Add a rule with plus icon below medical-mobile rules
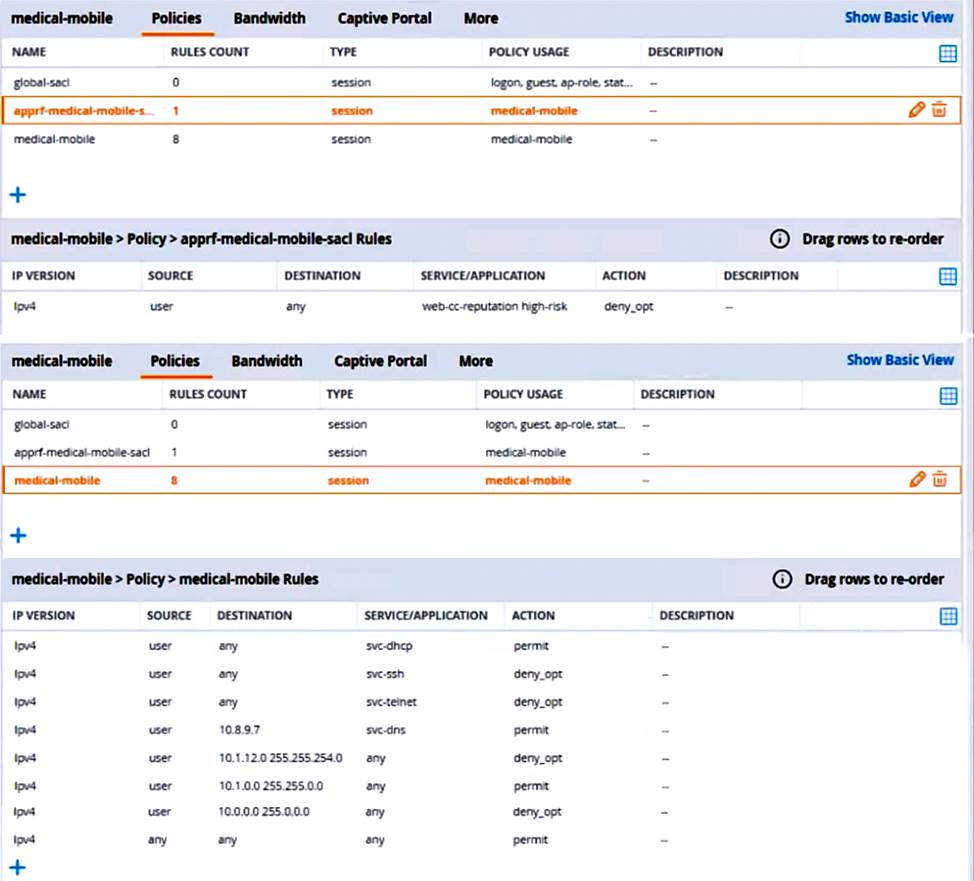Image resolution: width=974 pixels, height=881 pixels. [x=17, y=867]
